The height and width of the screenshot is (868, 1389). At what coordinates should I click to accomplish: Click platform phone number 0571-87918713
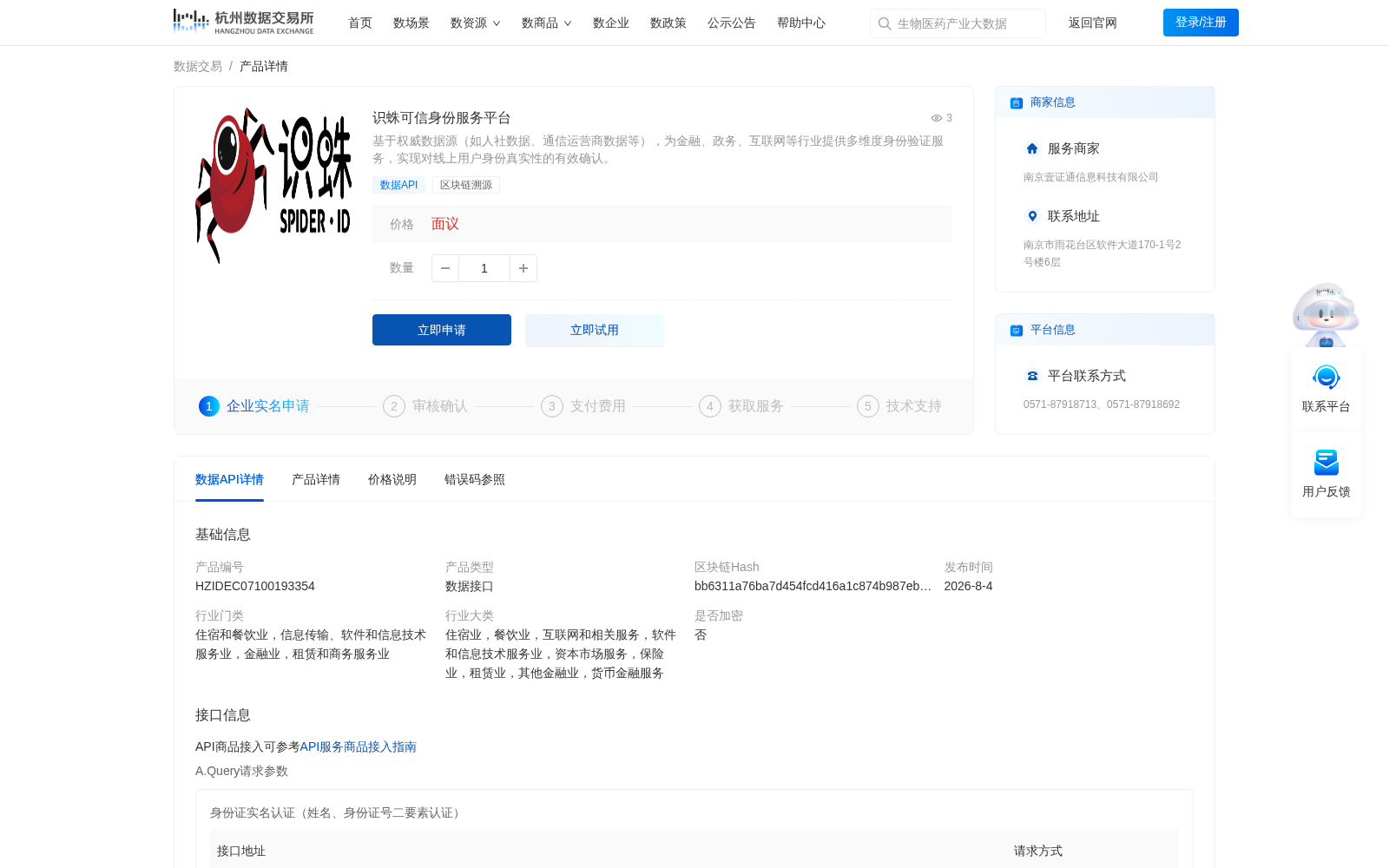tap(1060, 404)
